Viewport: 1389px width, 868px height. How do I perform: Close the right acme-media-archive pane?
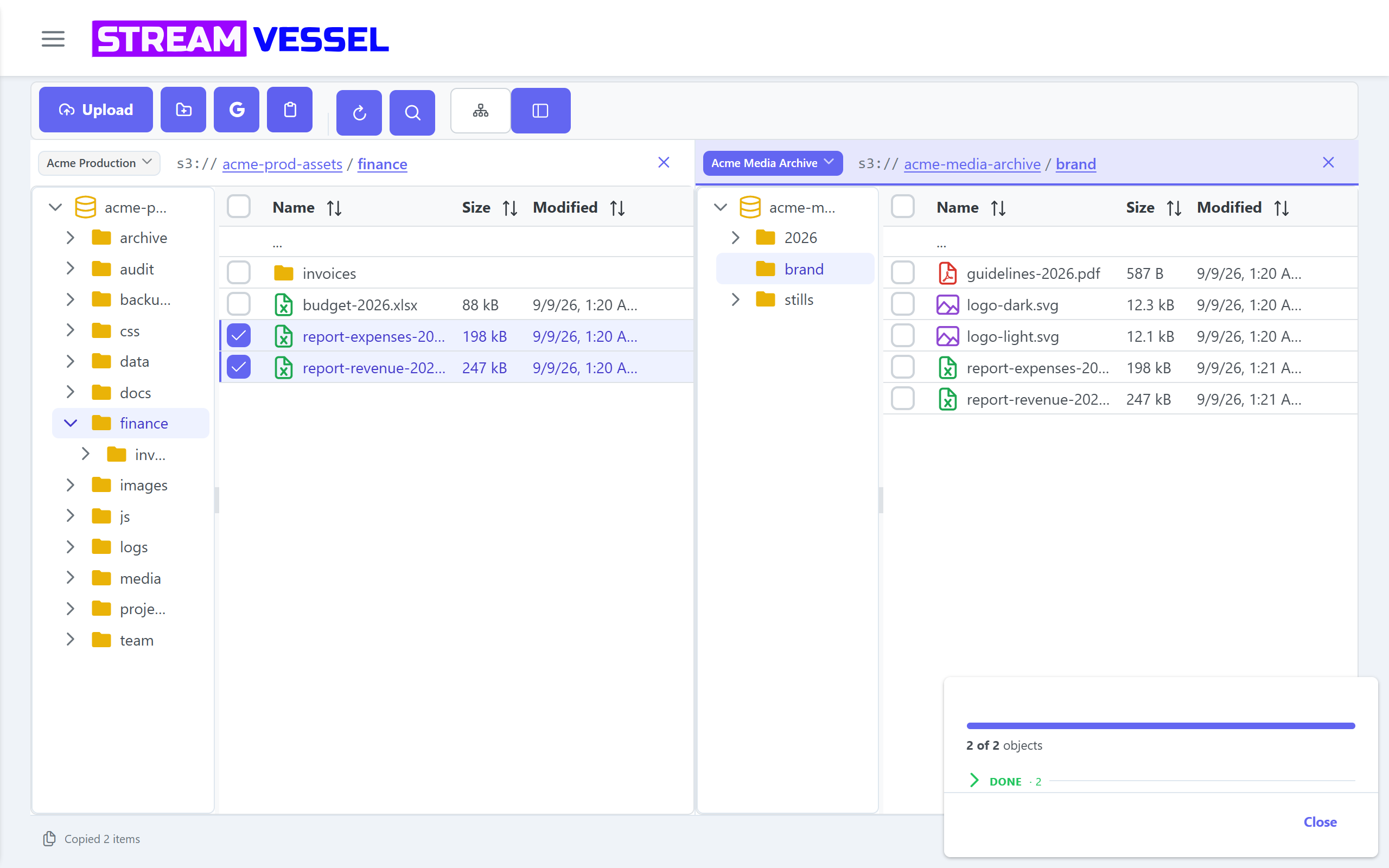pyautogui.click(x=1328, y=163)
